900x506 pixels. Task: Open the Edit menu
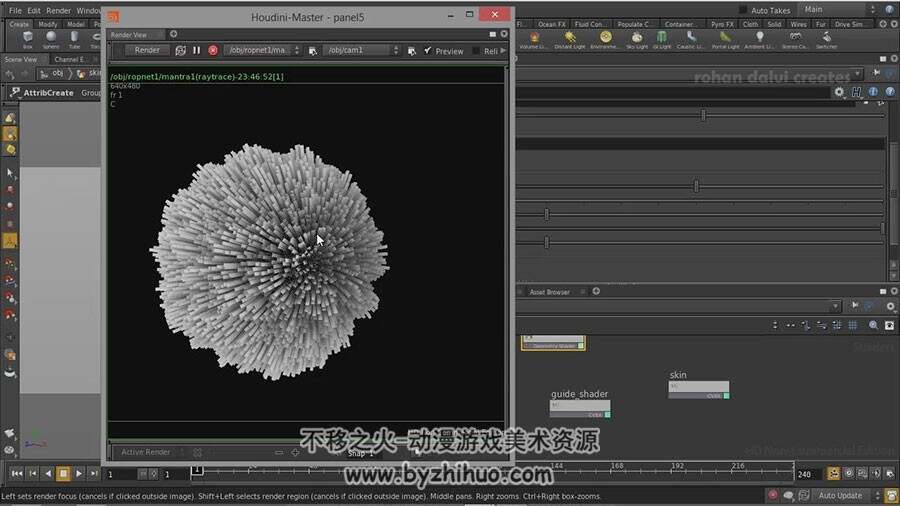(x=34, y=10)
